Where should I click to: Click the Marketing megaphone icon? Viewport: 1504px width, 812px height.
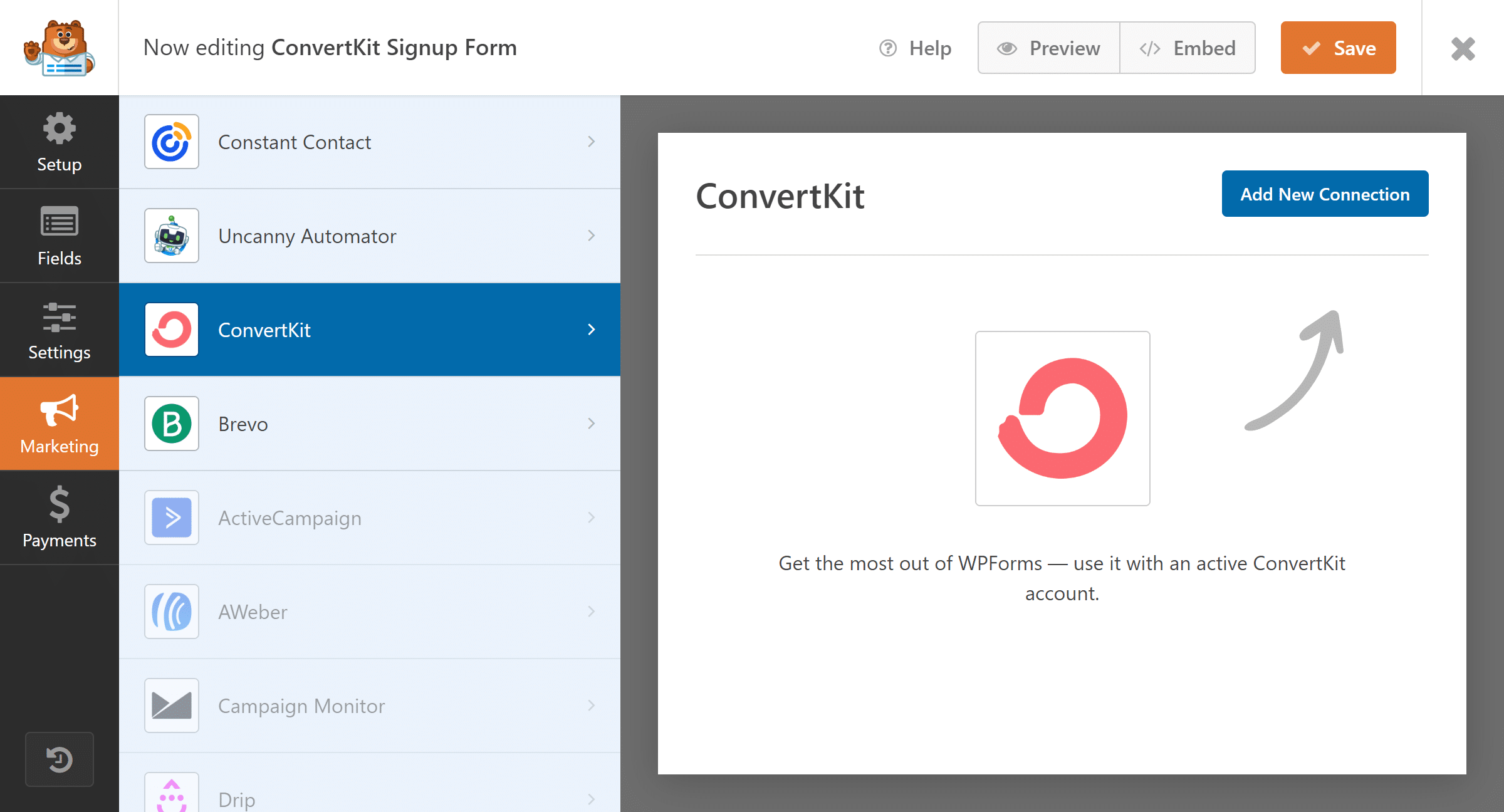click(60, 410)
